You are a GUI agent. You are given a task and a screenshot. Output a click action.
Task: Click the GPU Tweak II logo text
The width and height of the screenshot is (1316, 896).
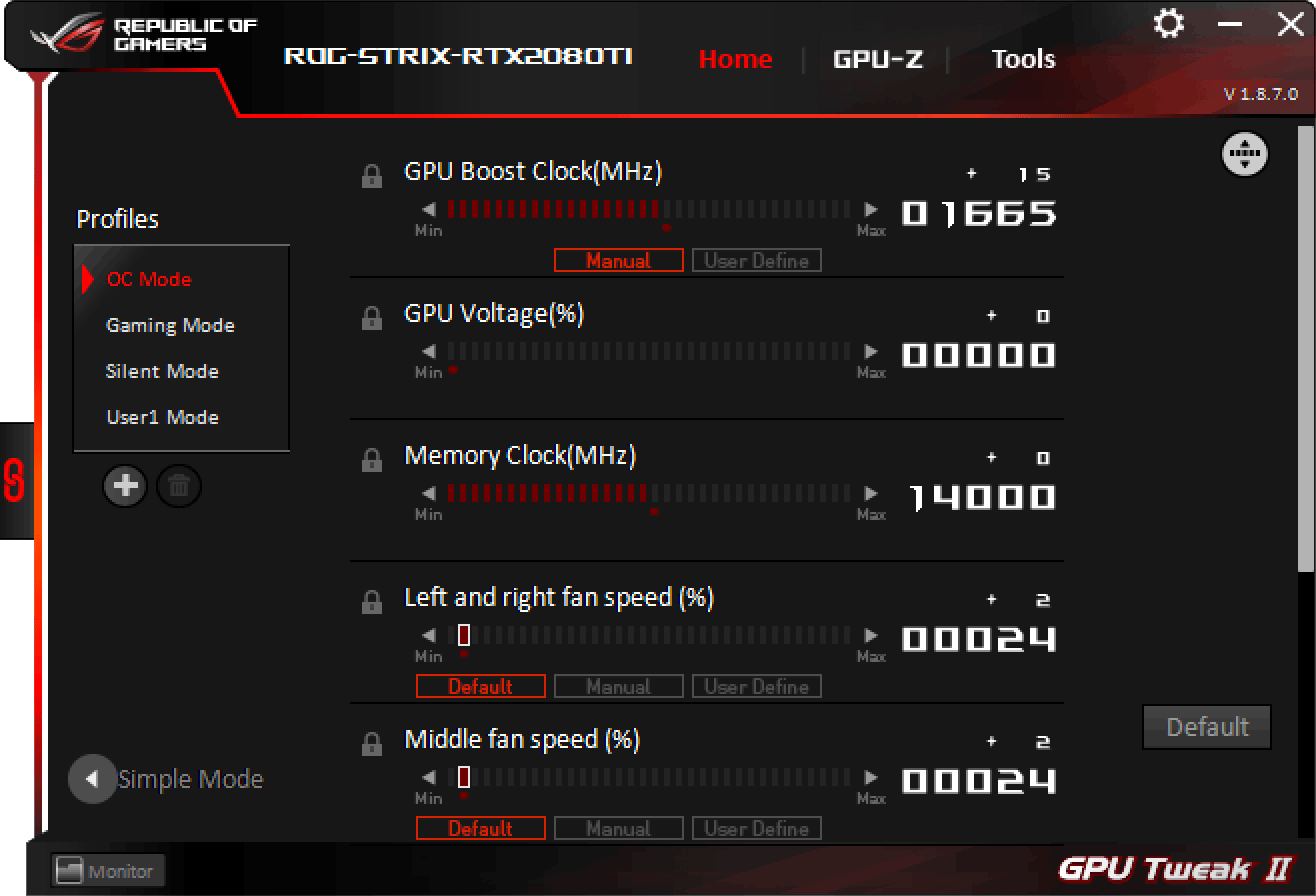(1175, 869)
